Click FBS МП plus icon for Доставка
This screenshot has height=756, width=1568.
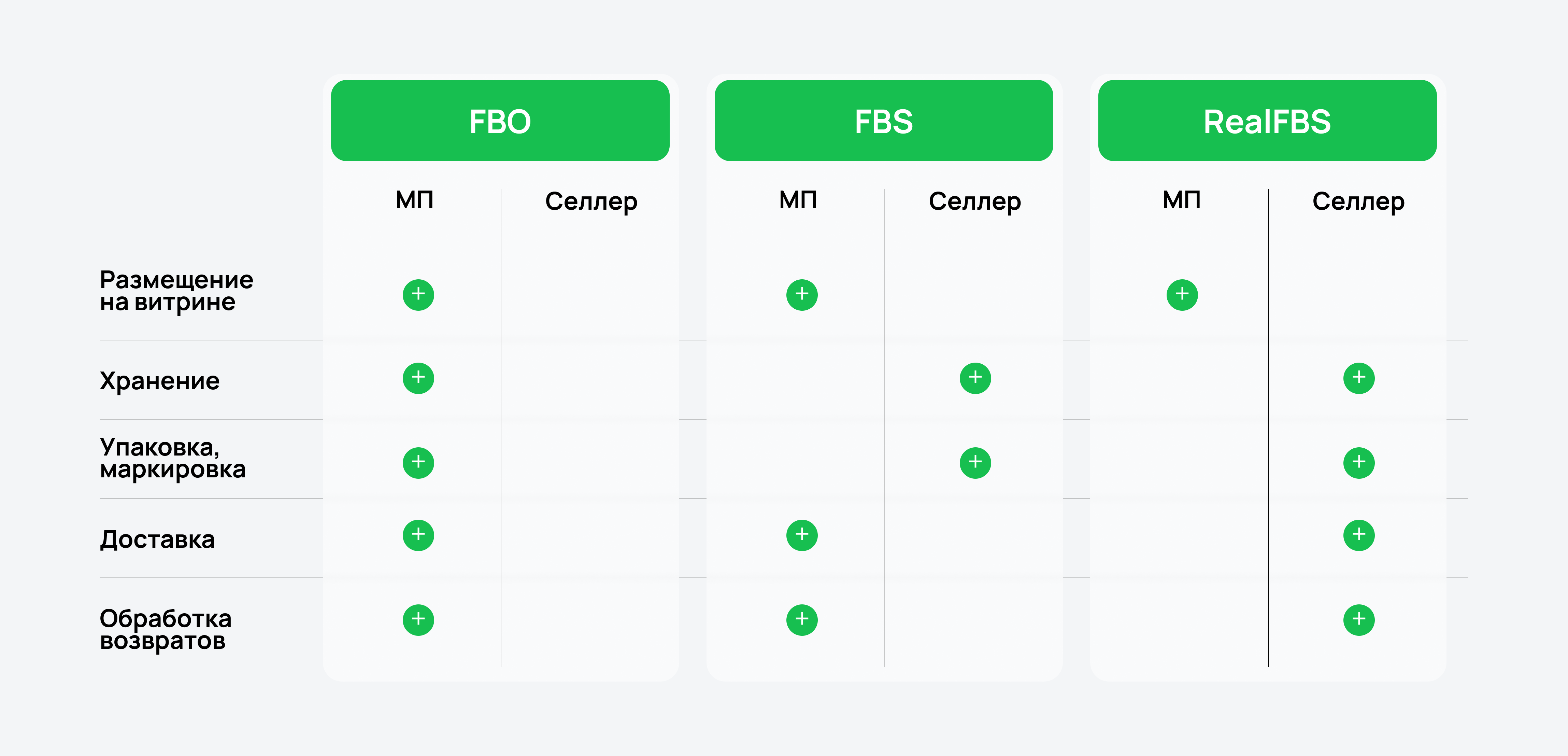[802, 535]
